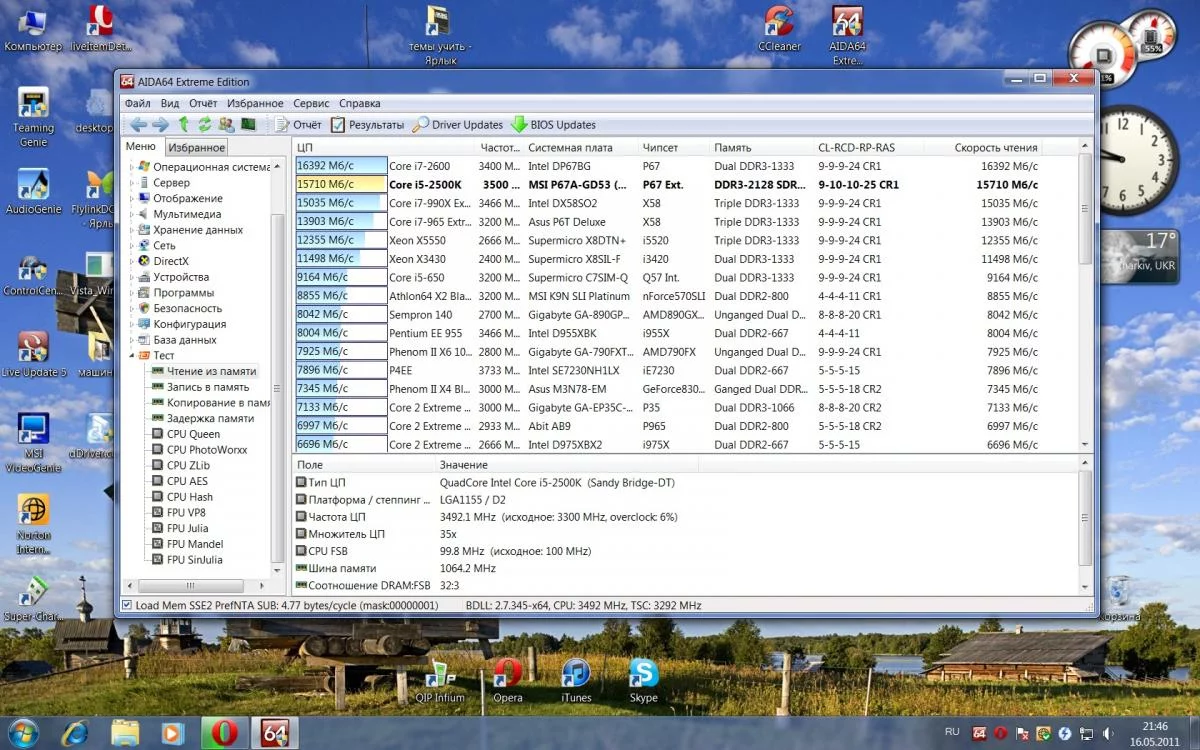Open the Сервис menu
The image size is (1200, 750).
(x=311, y=103)
